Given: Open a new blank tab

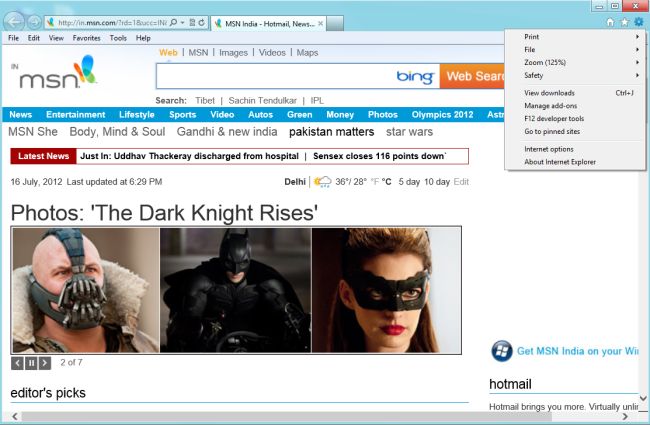Looking at the screenshot, I should point(335,23).
